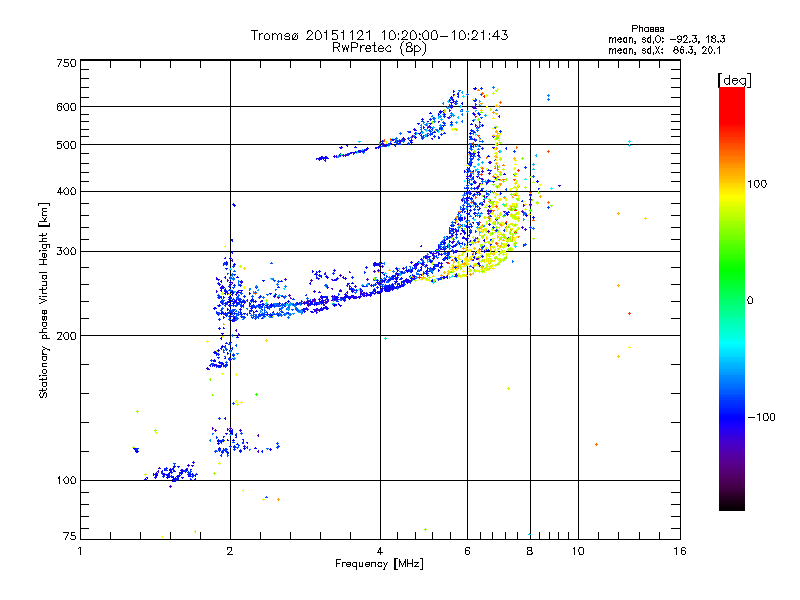
Task: Click the colorbar tick label '0'
Action: click(x=750, y=301)
